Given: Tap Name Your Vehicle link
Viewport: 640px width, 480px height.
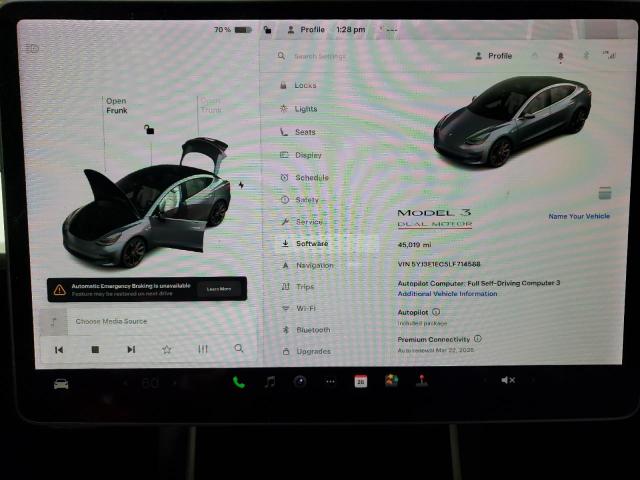Looking at the screenshot, I should pos(579,216).
